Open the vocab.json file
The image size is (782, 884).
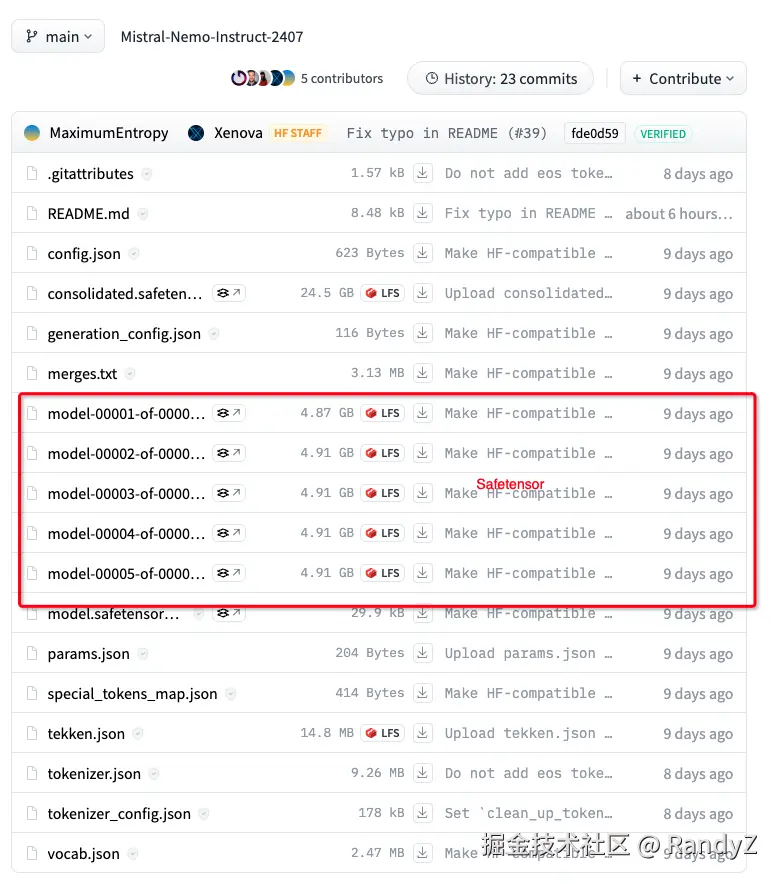[x=83, y=854]
